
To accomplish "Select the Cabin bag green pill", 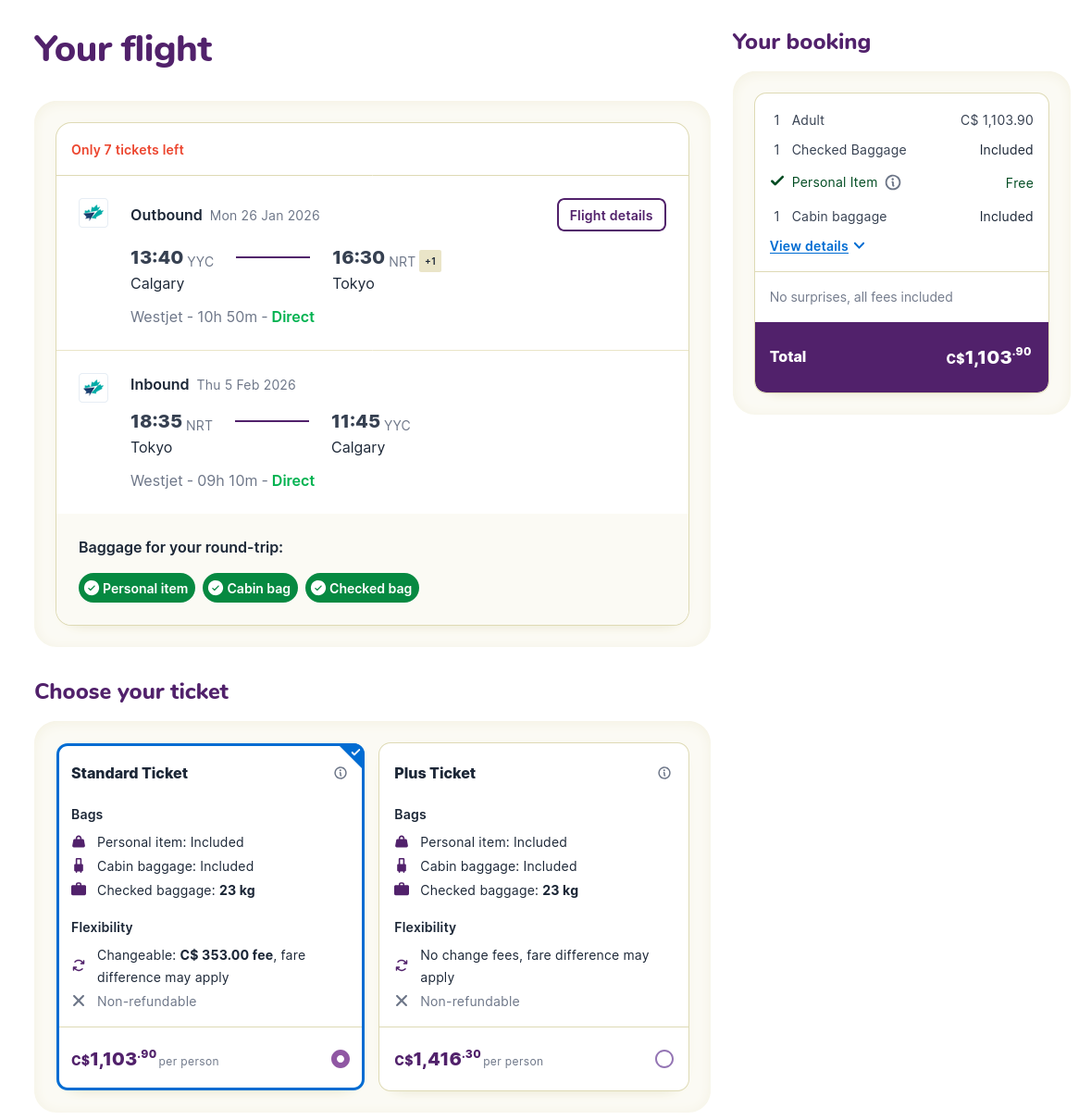I will pyautogui.click(x=250, y=588).
